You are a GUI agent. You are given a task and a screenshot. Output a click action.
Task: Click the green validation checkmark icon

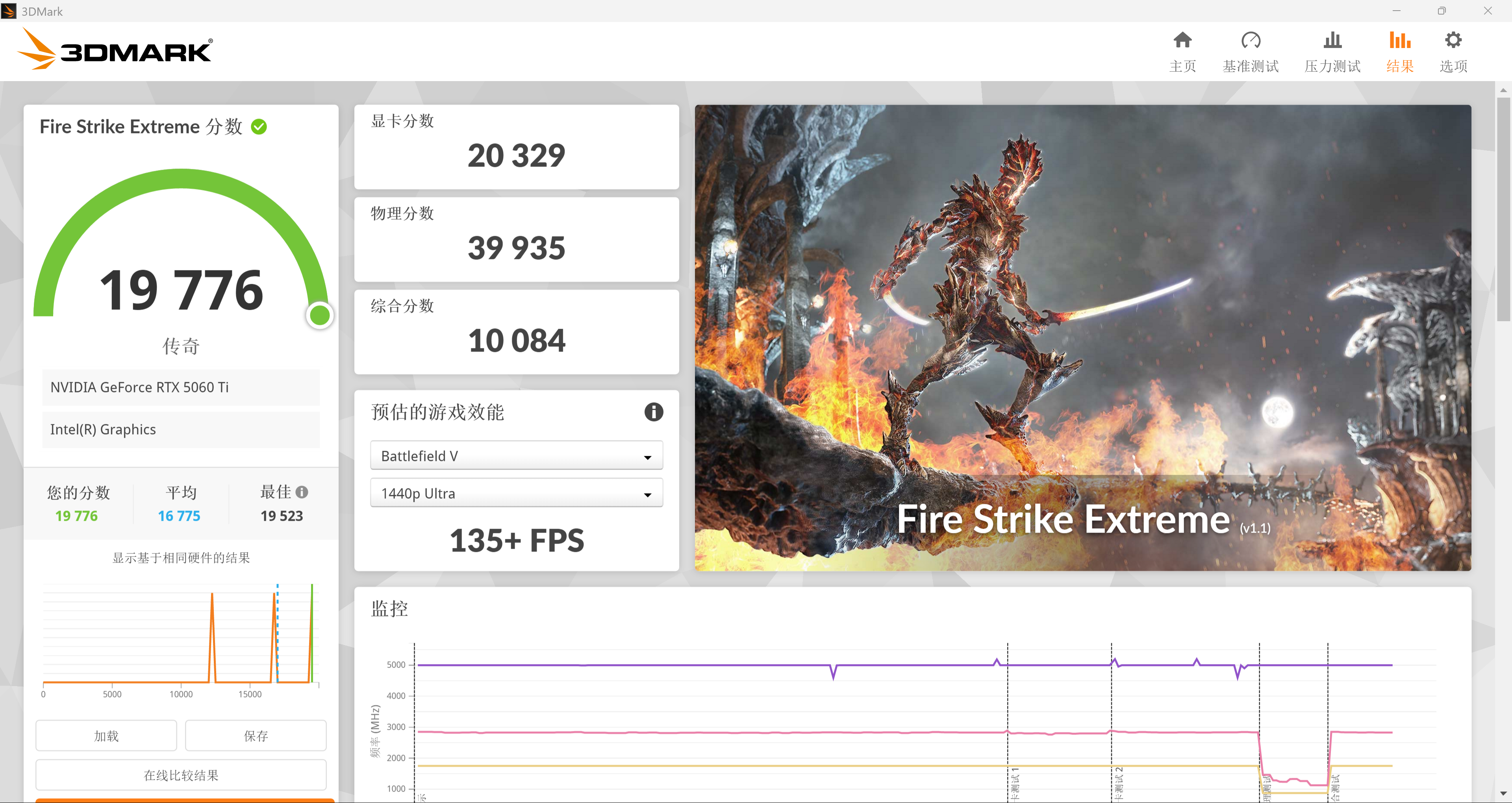coord(259,127)
